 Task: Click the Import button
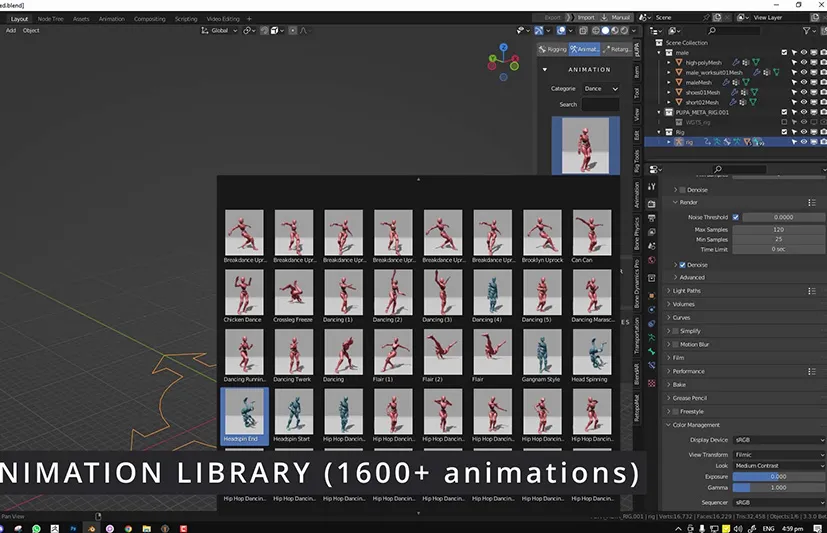coord(581,17)
